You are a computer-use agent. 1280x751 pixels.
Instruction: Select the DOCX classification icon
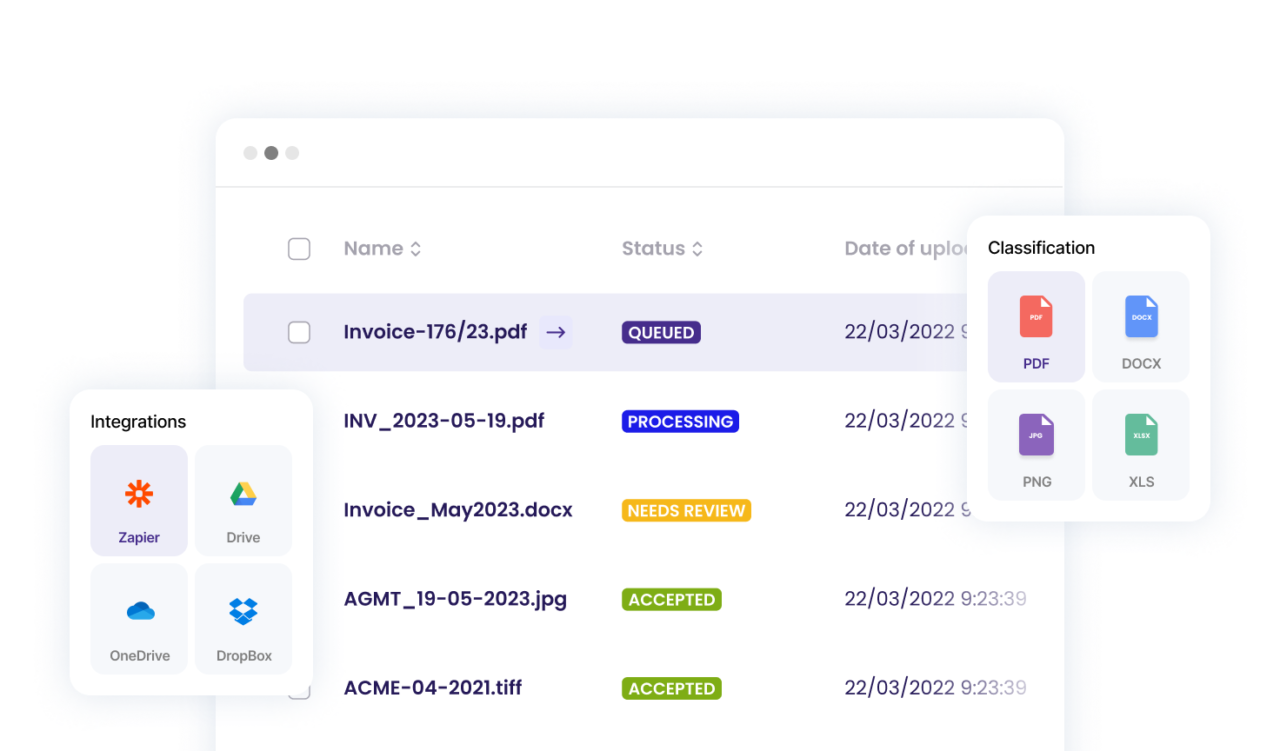(x=1140, y=326)
